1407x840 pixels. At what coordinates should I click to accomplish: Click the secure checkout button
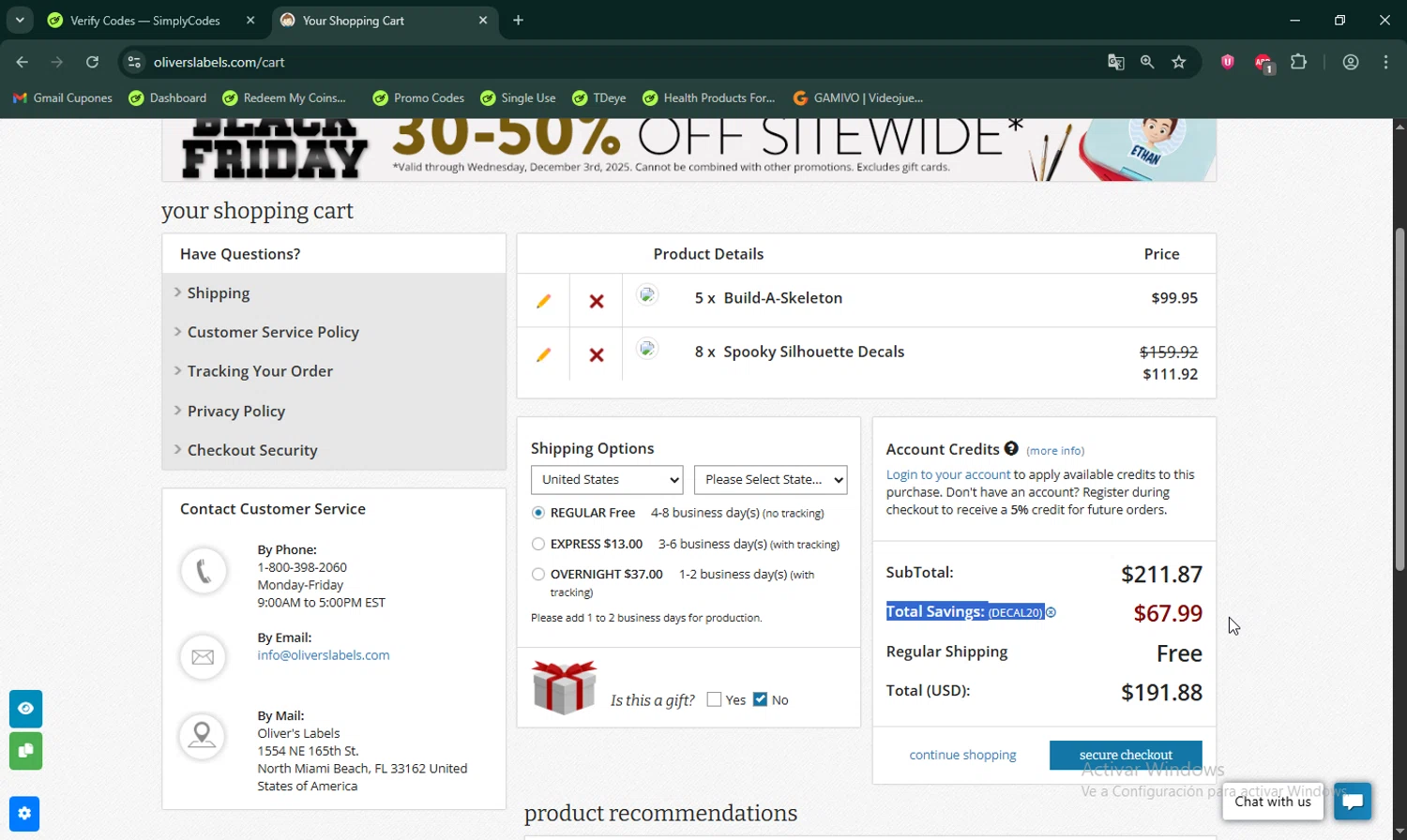pyautogui.click(x=1126, y=755)
